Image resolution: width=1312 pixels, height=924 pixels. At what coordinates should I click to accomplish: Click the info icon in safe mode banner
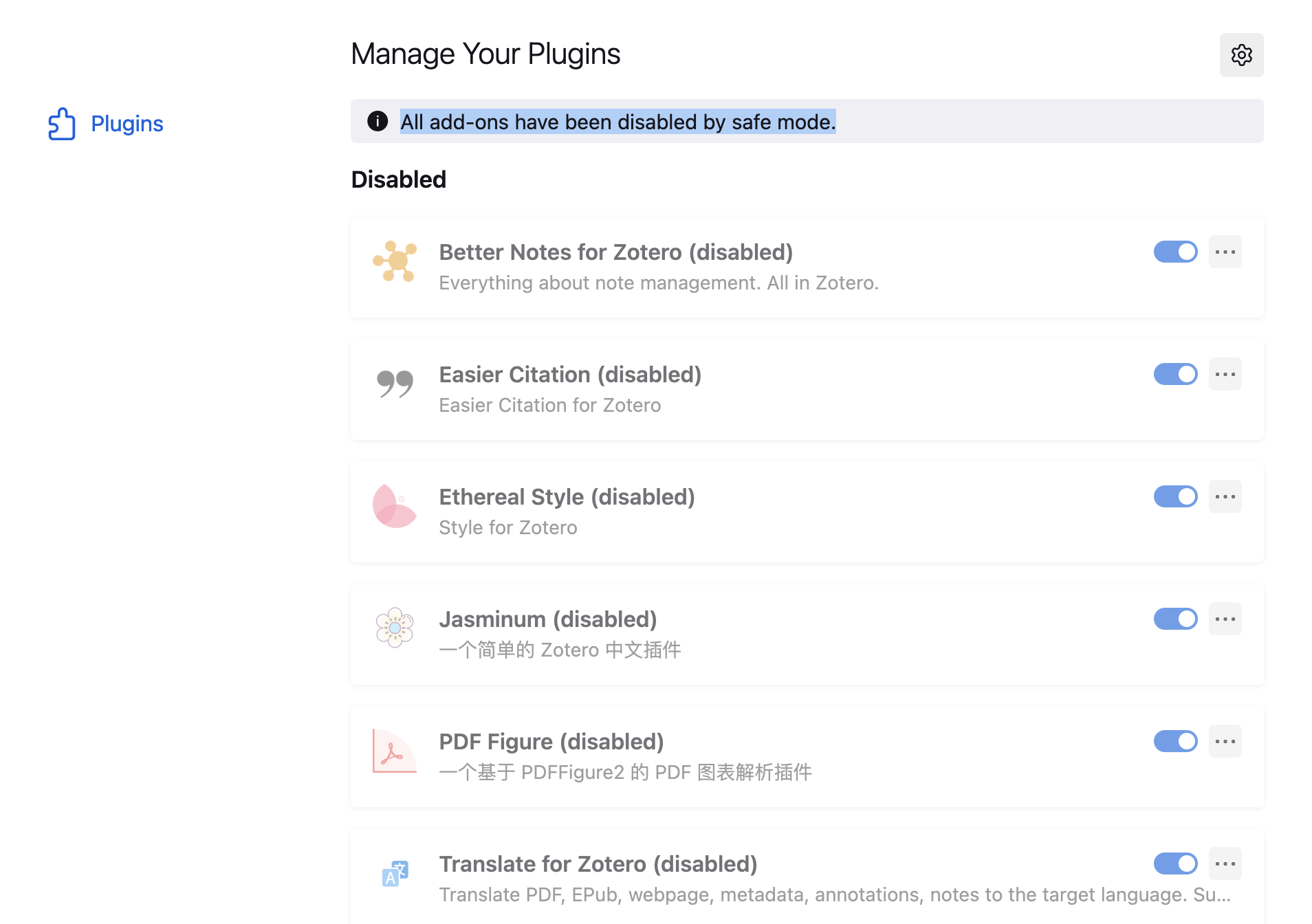click(x=378, y=121)
